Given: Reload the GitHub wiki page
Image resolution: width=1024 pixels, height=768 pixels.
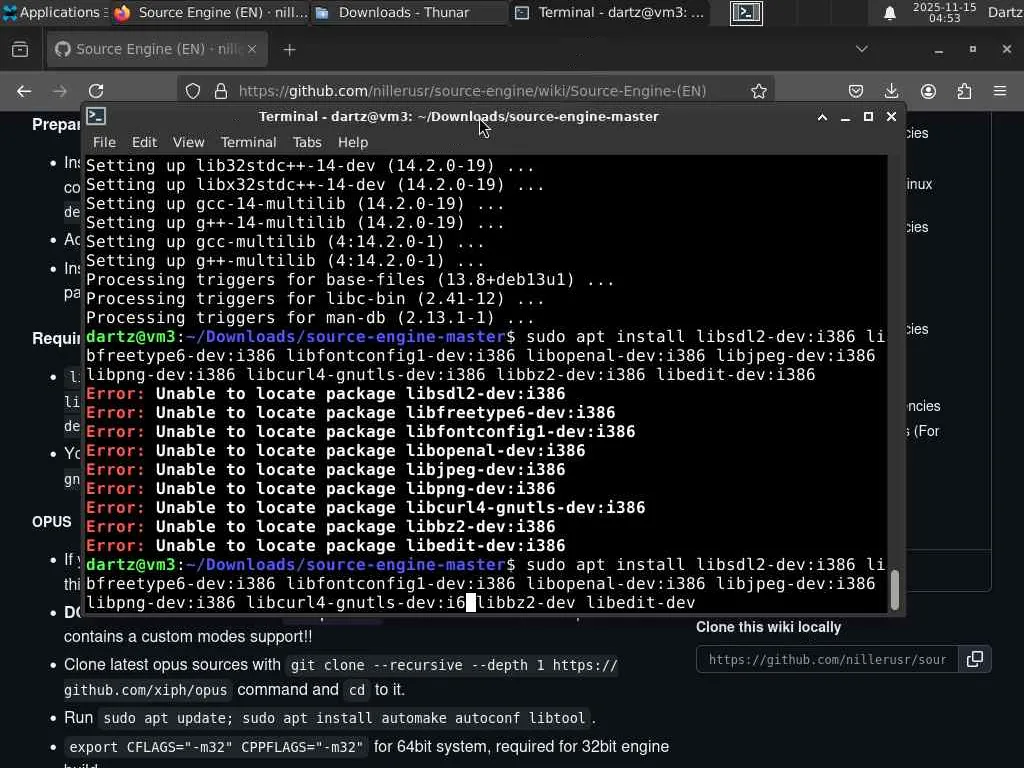Looking at the screenshot, I should 96,91.
